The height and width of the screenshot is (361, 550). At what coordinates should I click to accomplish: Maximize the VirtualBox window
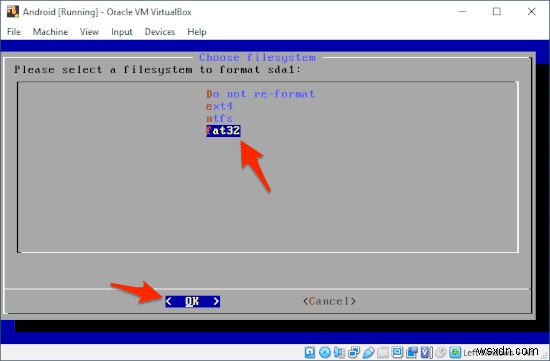point(497,12)
